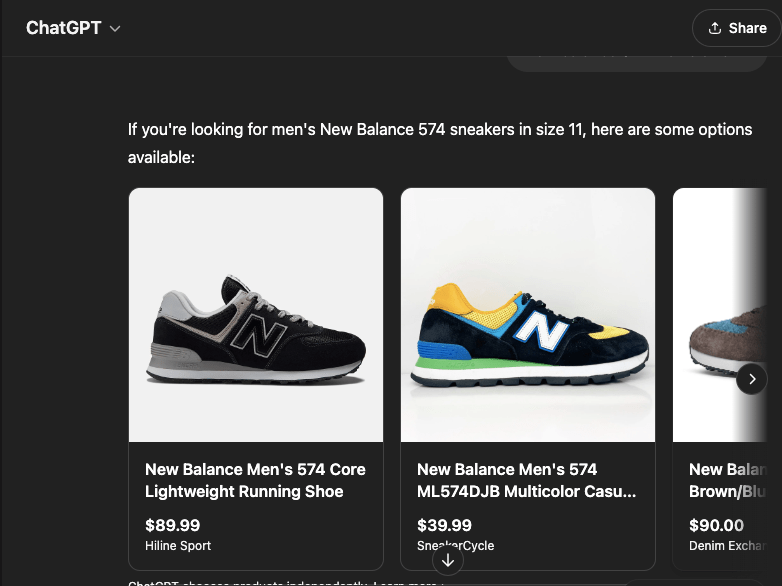Select the $89.99 price
Screen dimensions: 782x586
tap(172, 525)
